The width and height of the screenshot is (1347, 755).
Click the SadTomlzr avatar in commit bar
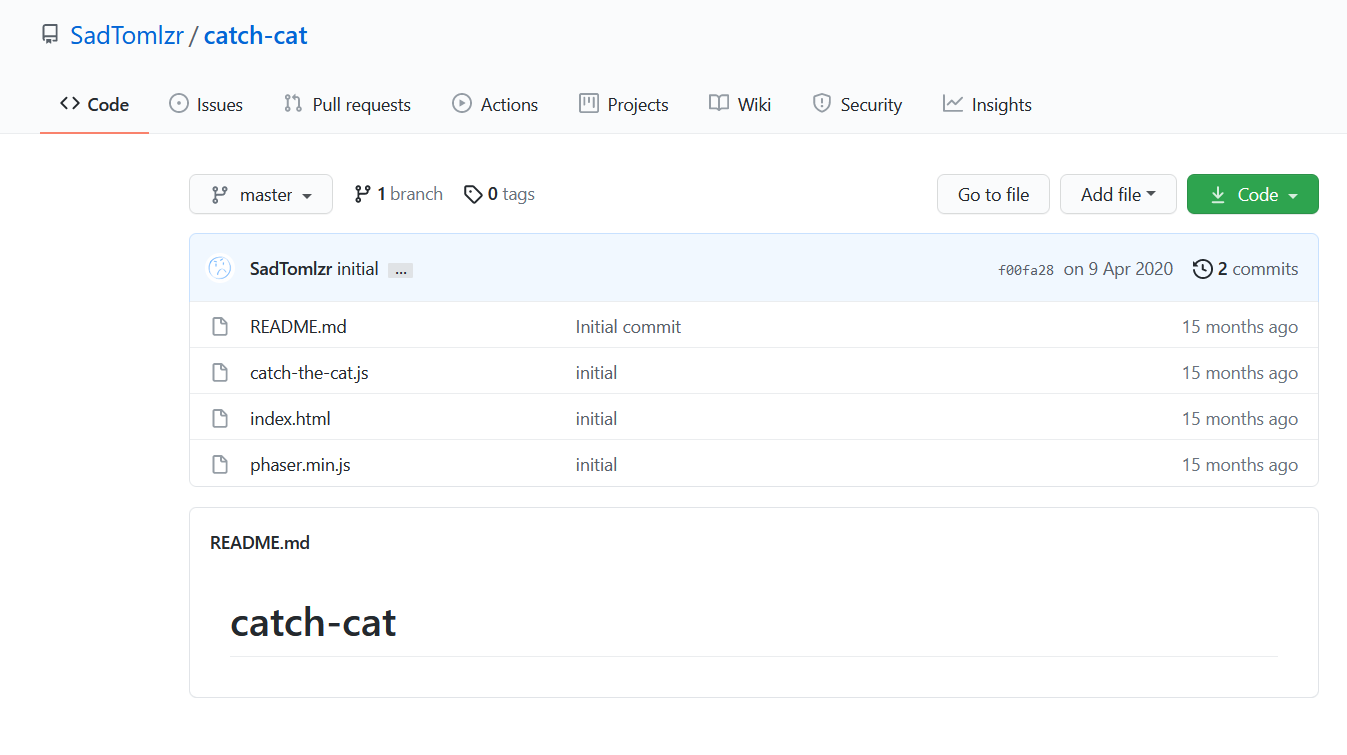pyautogui.click(x=220, y=268)
